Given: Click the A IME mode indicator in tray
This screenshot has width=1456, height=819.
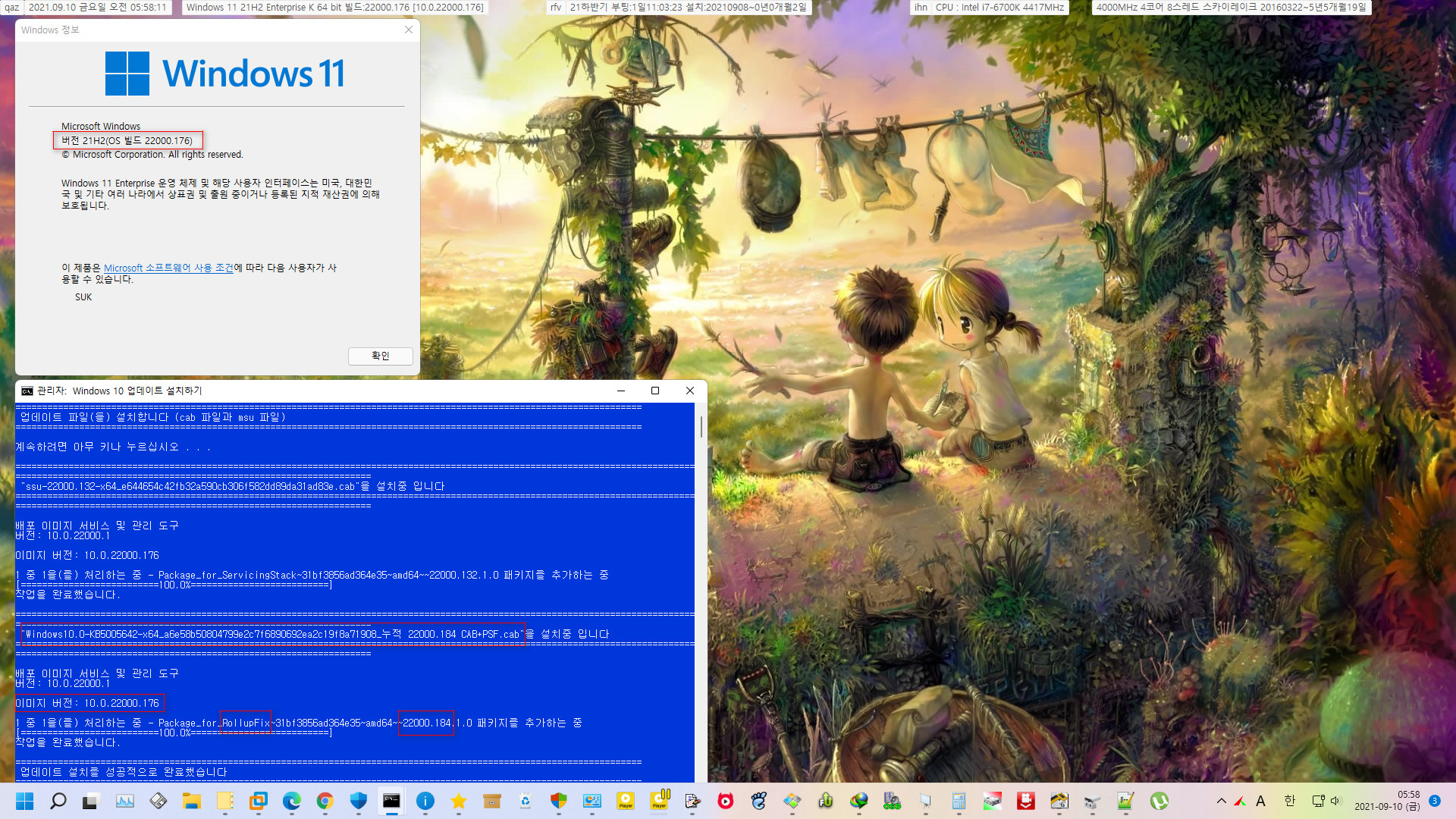Looking at the screenshot, I should 1260,801.
